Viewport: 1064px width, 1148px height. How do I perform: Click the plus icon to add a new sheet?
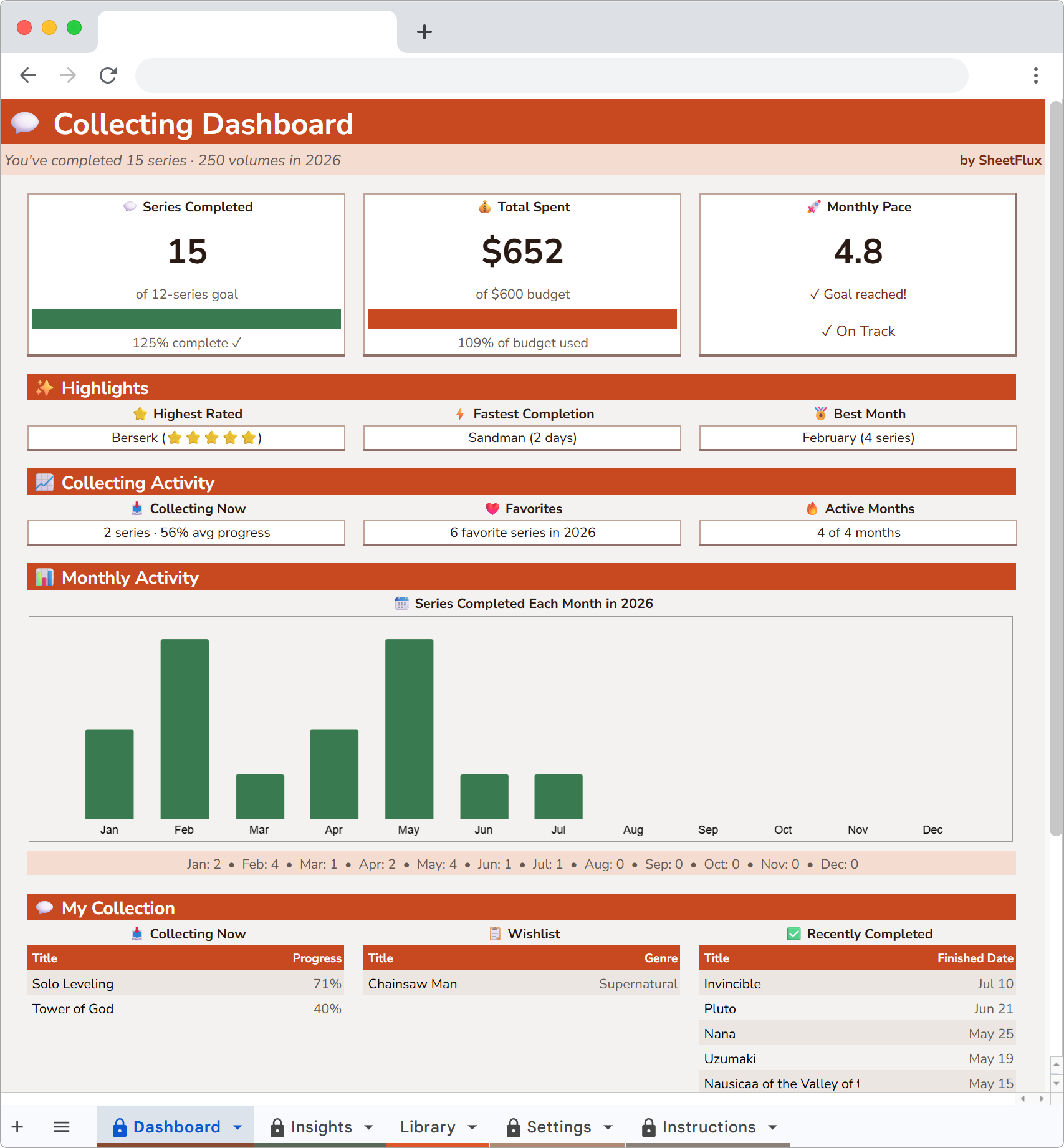coord(17,1126)
